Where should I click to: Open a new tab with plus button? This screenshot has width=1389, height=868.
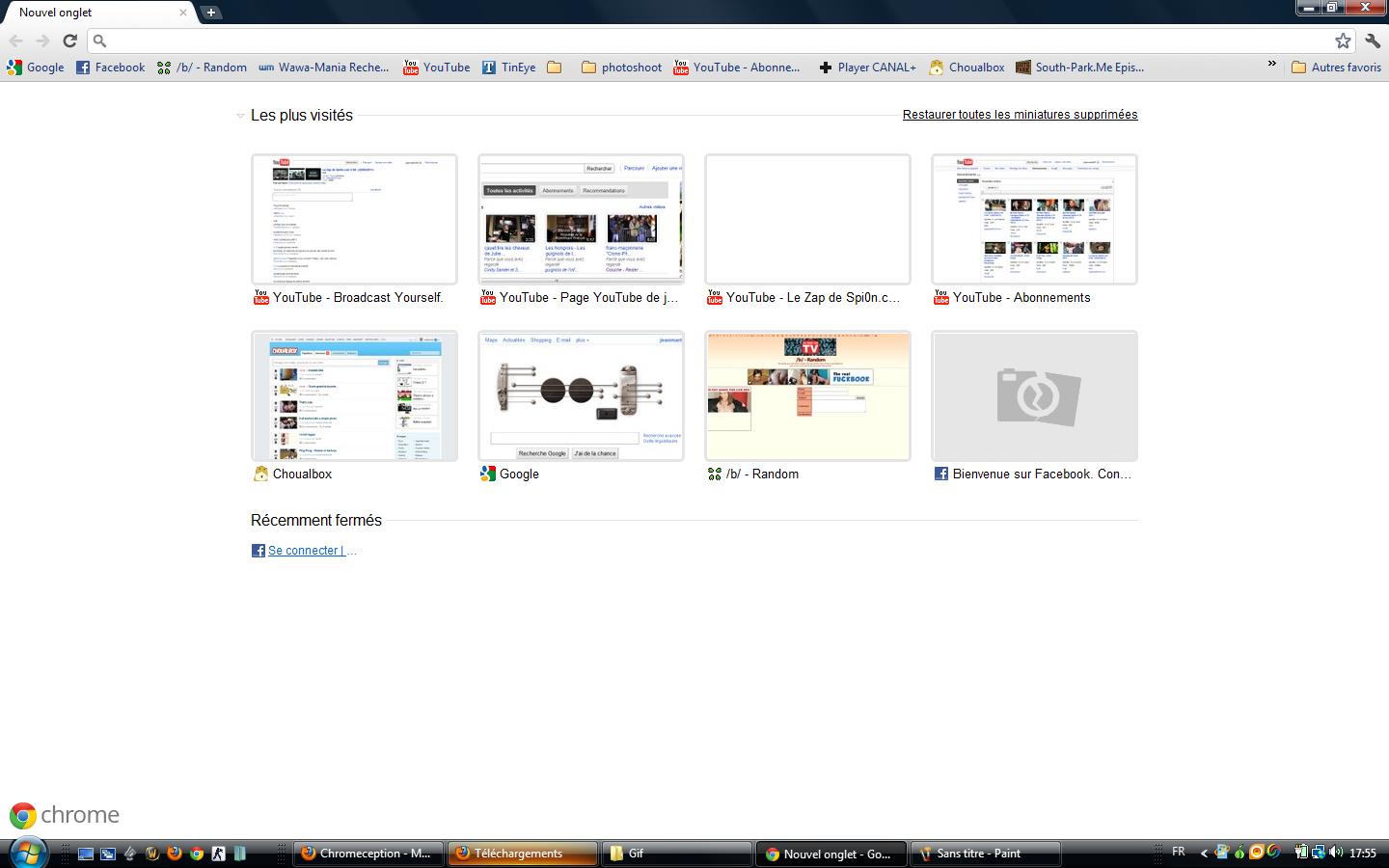click(x=210, y=13)
